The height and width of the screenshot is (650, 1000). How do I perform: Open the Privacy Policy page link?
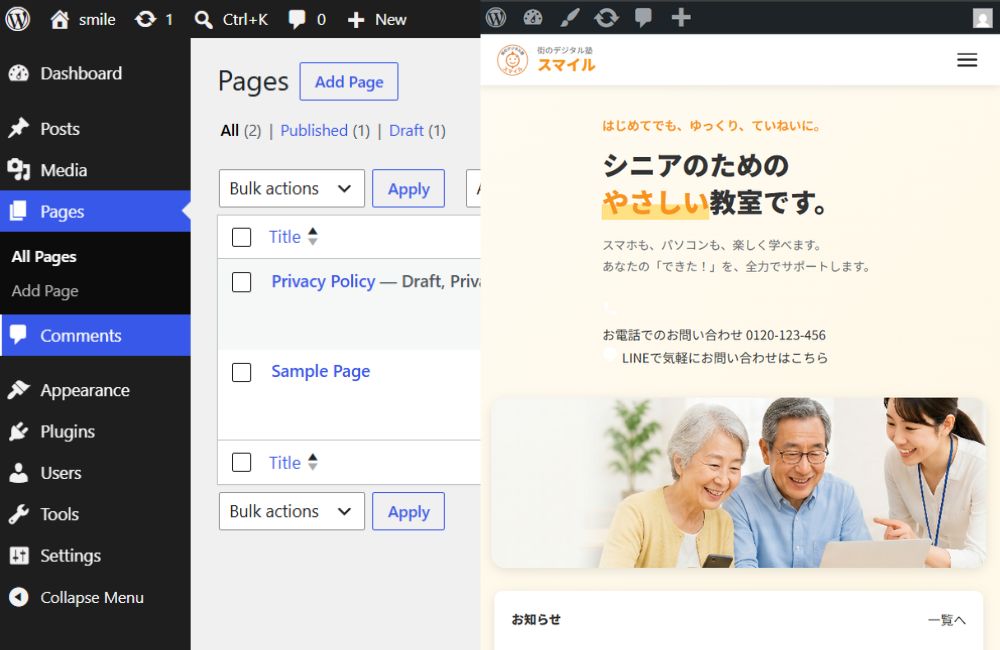pos(323,281)
